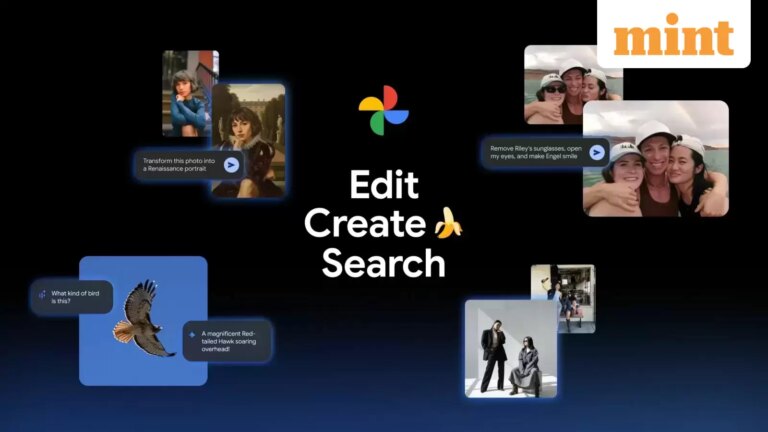768x432 pixels.
Task: Click "A magnificent Red-tailed Hawk soaring overhead!" reply
Action: [227, 341]
